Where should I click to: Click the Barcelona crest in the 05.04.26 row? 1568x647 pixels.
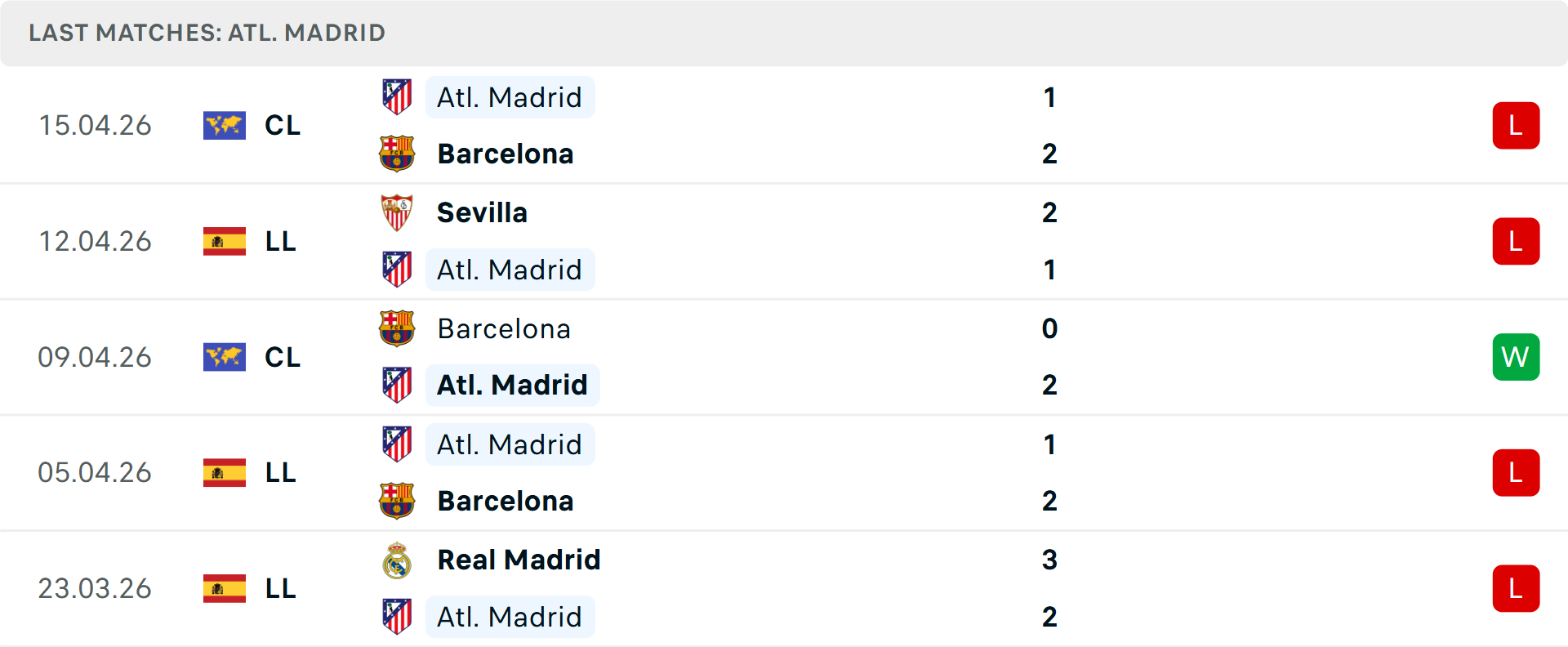click(x=397, y=501)
